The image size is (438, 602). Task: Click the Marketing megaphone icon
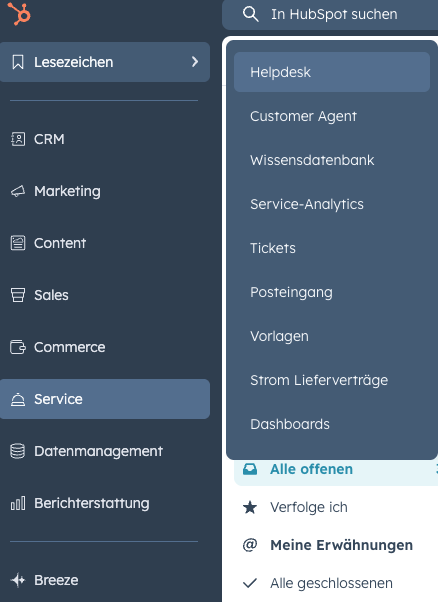(x=18, y=191)
